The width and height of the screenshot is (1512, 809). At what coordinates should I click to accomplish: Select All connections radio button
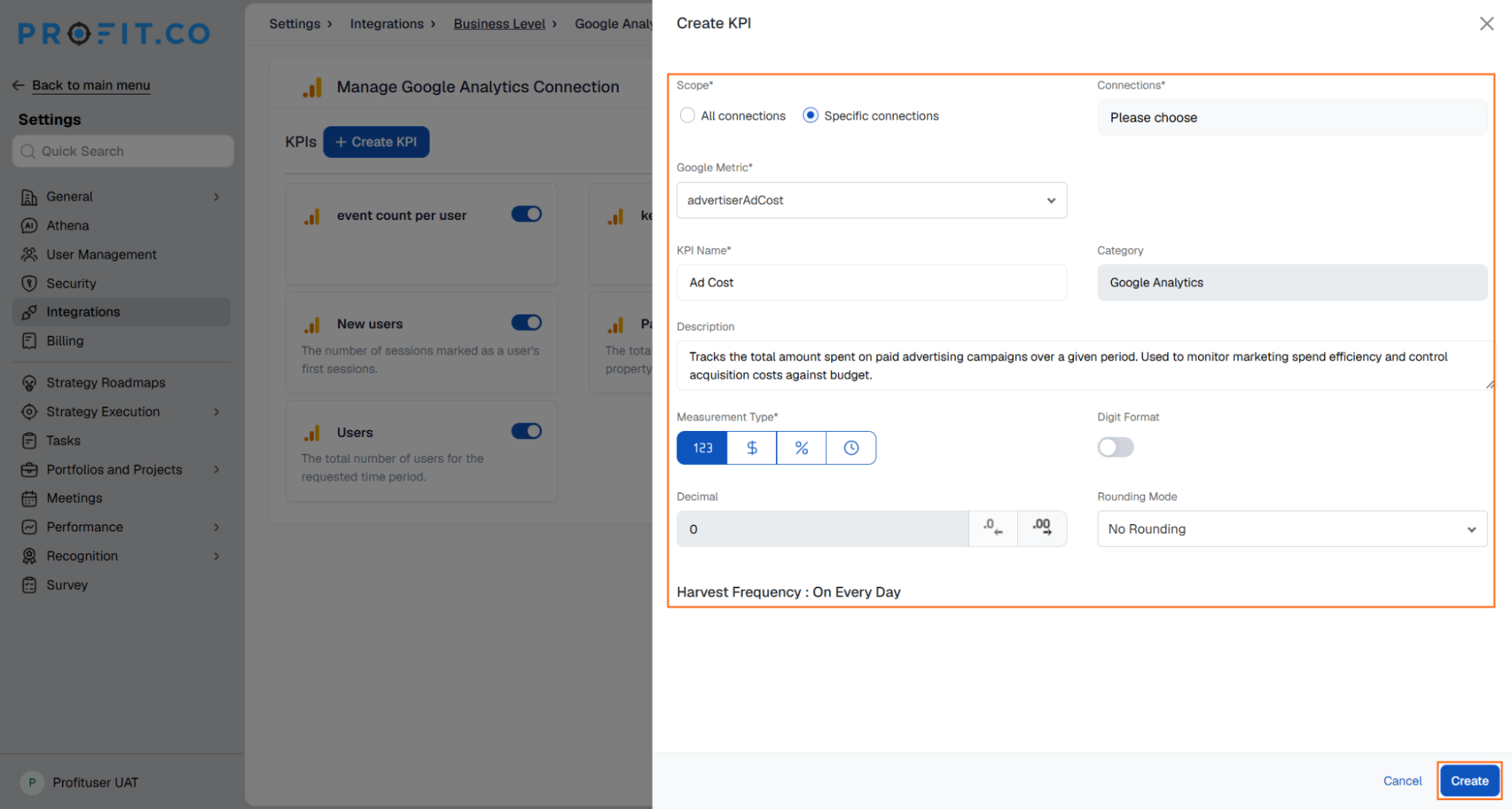687,116
